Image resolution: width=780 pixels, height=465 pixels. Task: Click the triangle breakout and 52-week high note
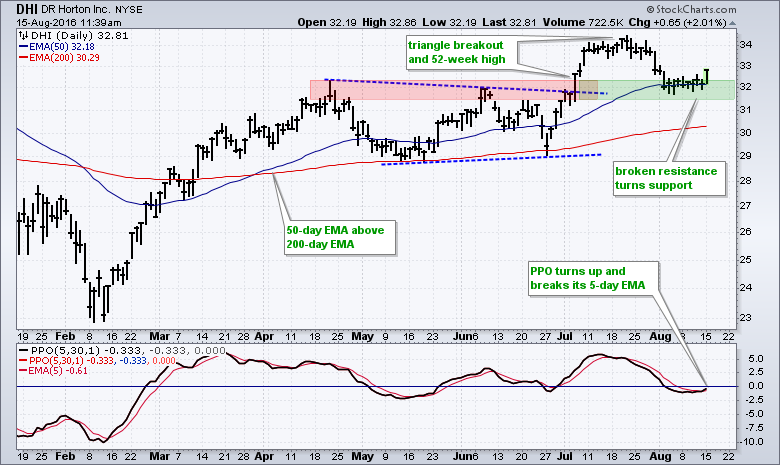pos(462,52)
